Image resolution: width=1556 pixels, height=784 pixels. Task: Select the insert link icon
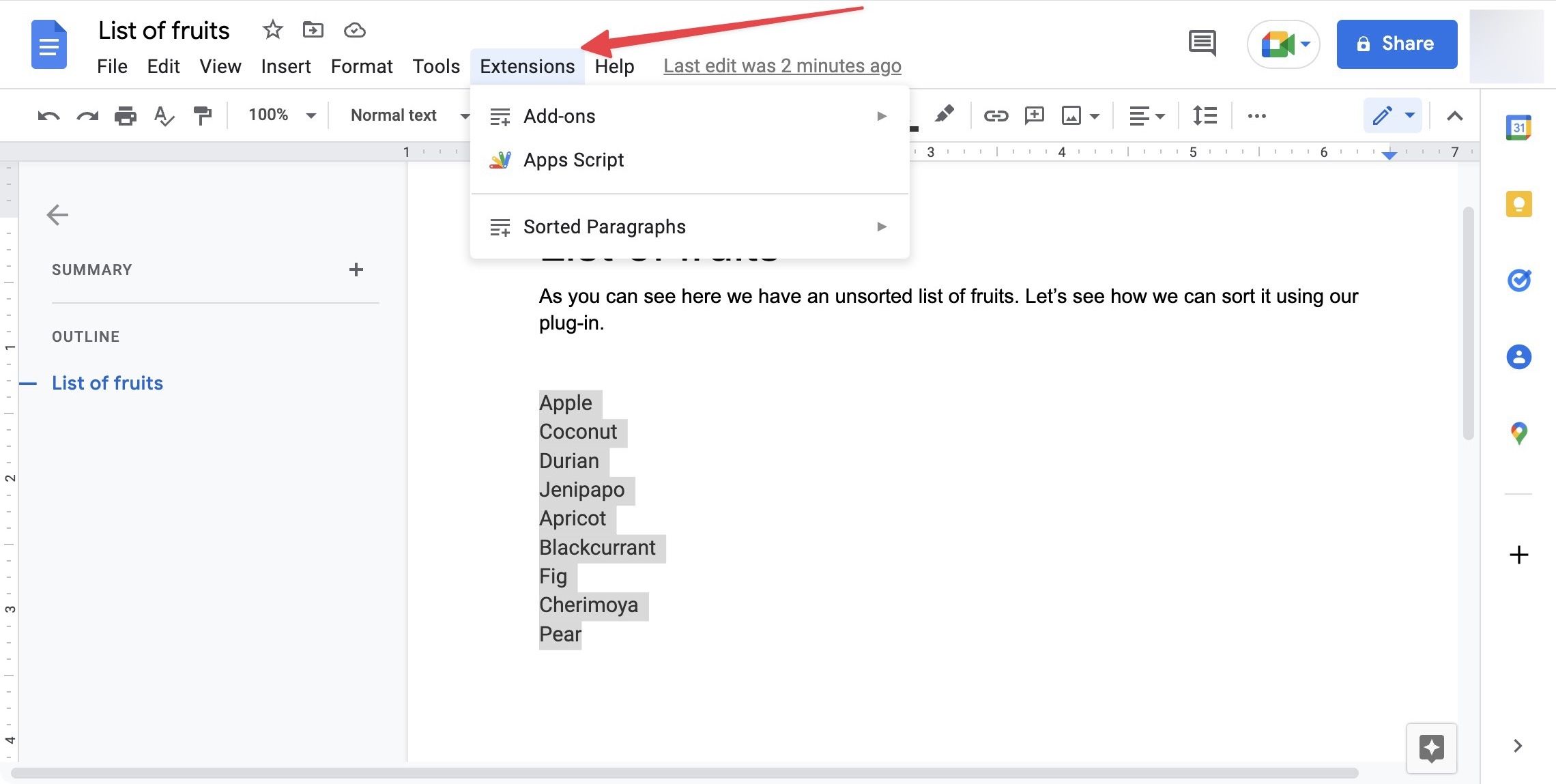[993, 113]
